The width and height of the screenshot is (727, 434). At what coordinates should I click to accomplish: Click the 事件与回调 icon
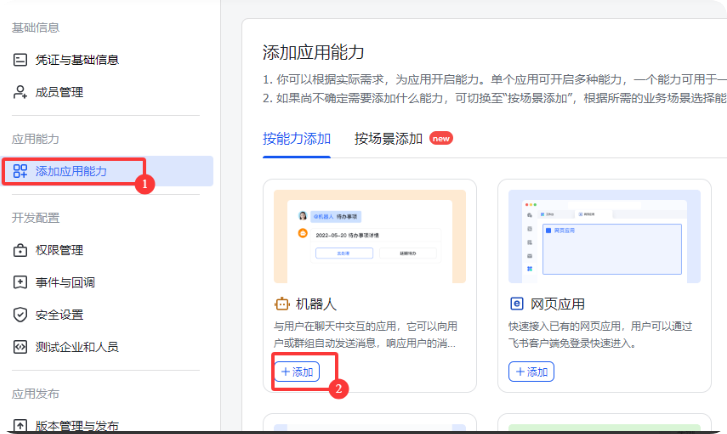(x=20, y=282)
